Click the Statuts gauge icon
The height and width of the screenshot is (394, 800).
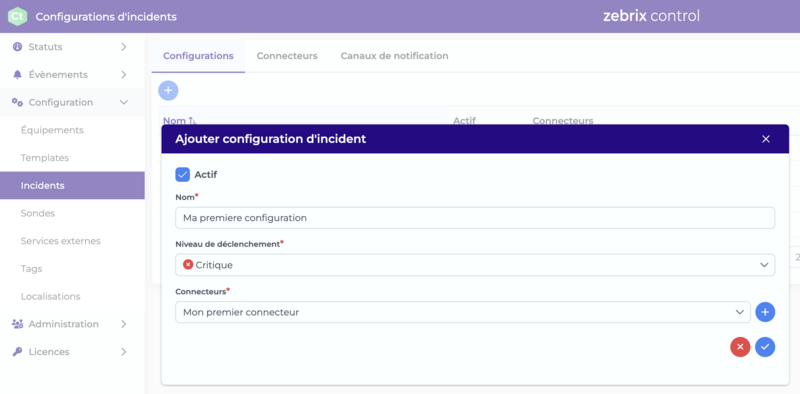17,47
